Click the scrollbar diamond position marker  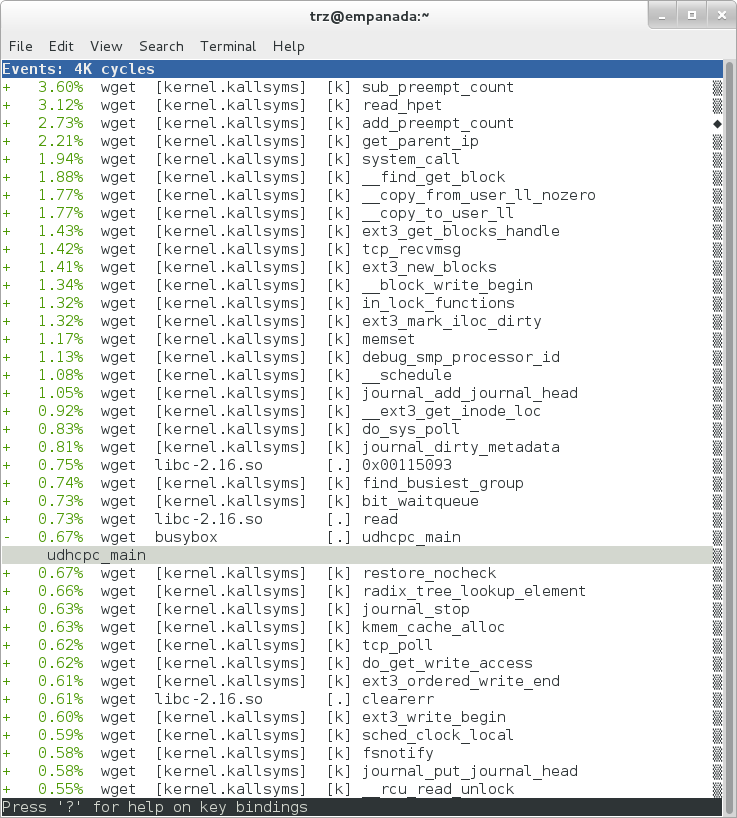[x=716, y=123]
